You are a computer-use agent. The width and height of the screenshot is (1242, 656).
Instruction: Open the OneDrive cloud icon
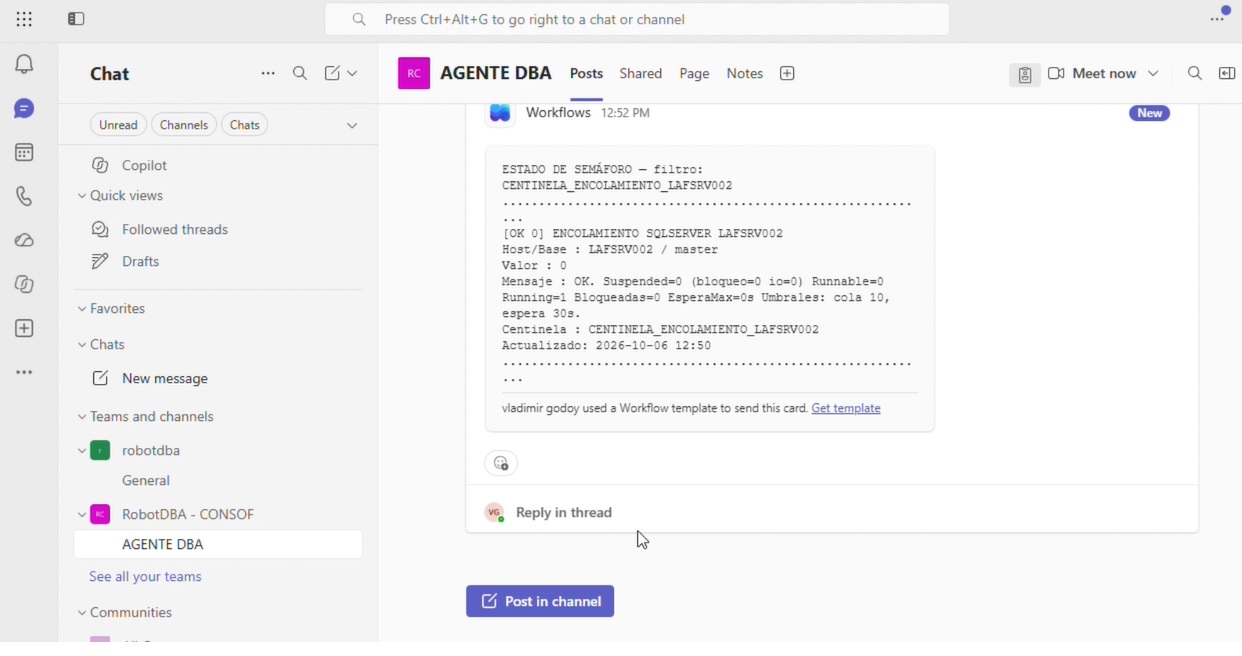tap(24, 241)
